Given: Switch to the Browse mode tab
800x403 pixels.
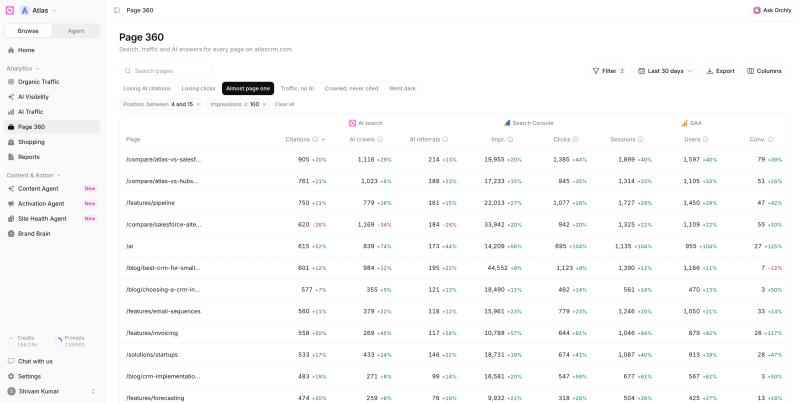Looking at the screenshot, I should click(28, 31).
